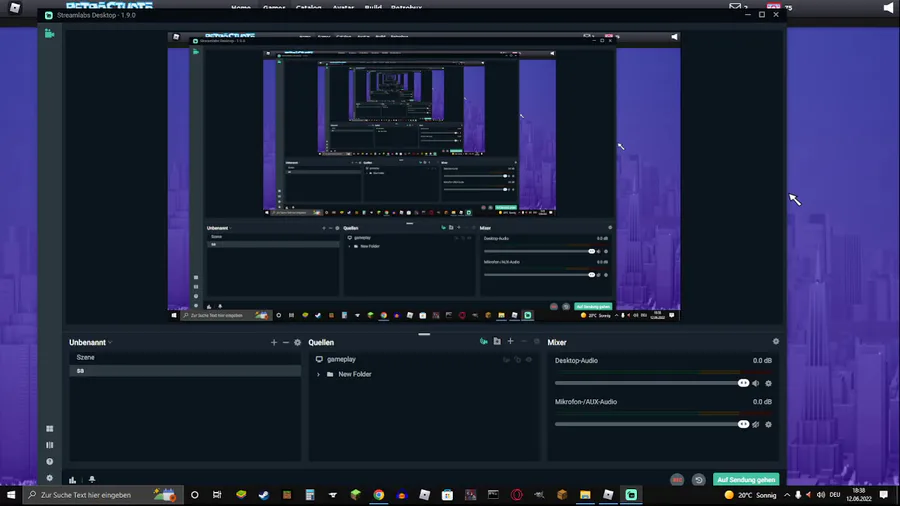Open the help icon in the sidebar
The height and width of the screenshot is (506, 900).
pos(49,461)
